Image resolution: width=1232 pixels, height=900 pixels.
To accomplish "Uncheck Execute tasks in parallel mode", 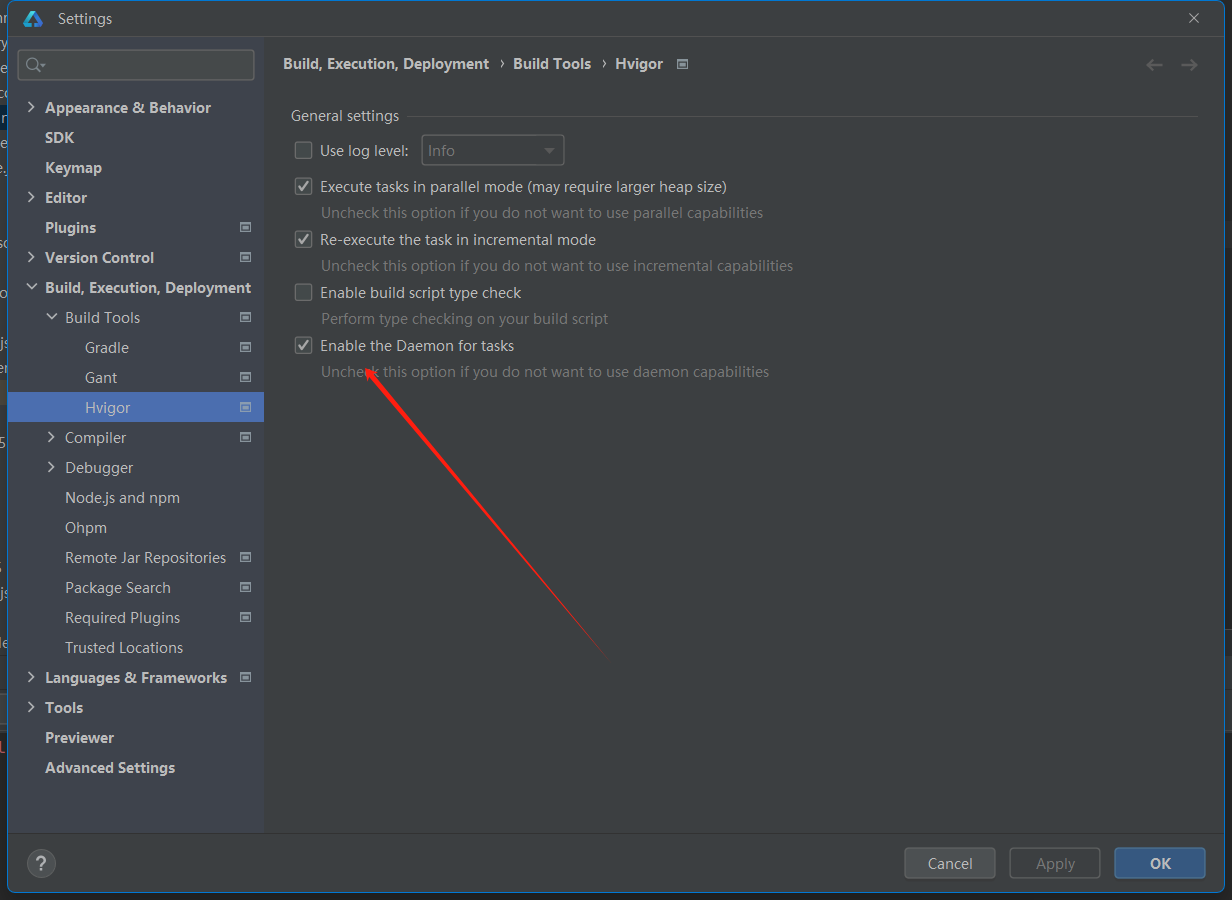I will 303,186.
